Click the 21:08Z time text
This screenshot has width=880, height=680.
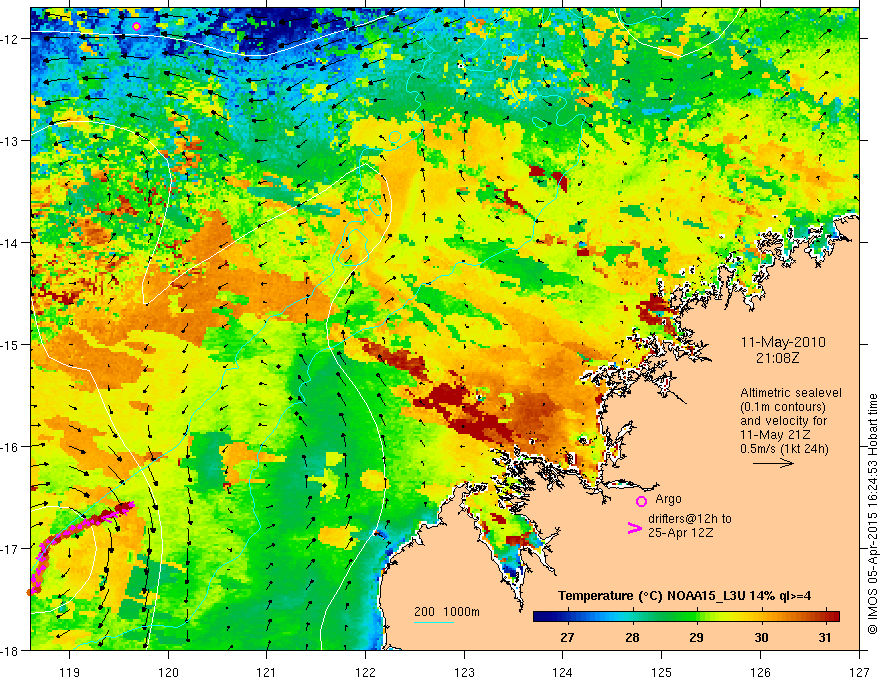pos(777,357)
